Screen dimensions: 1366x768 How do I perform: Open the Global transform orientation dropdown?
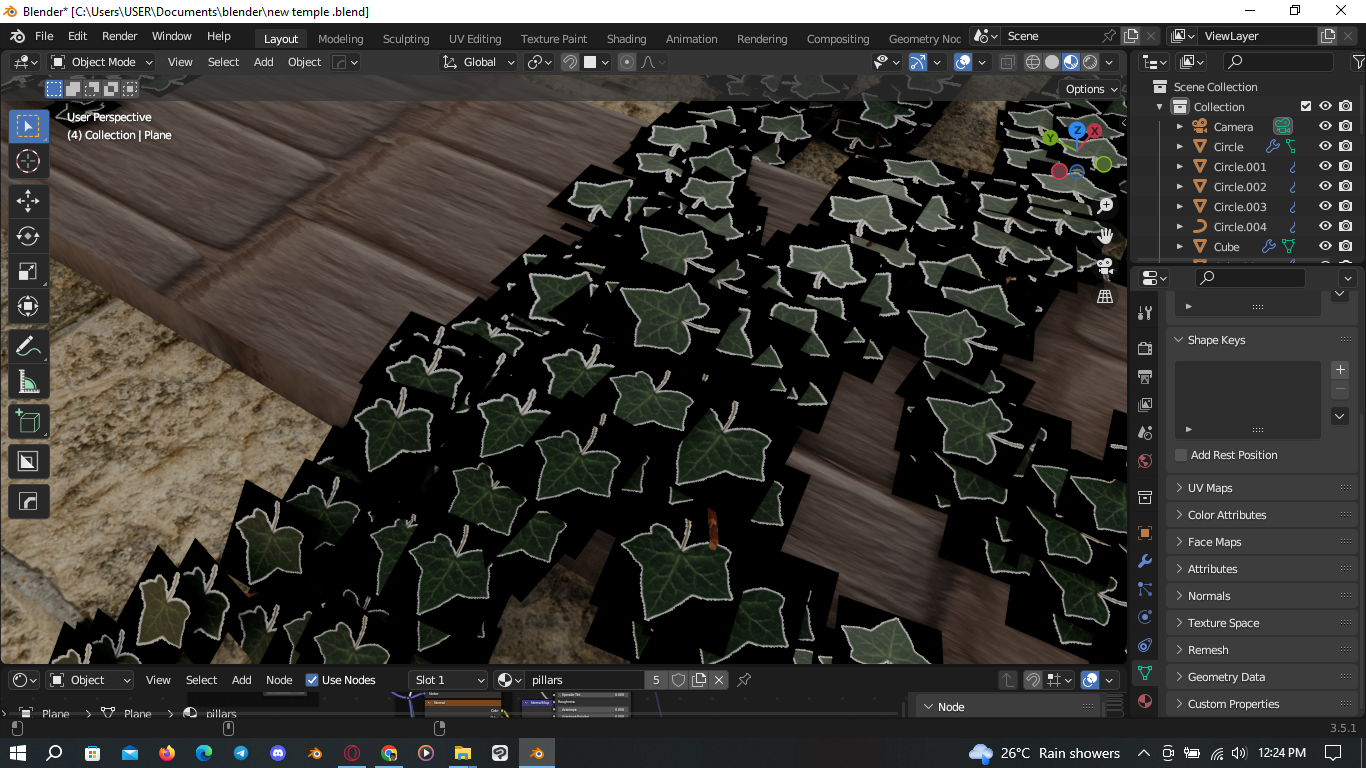click(x=479, y=62)
